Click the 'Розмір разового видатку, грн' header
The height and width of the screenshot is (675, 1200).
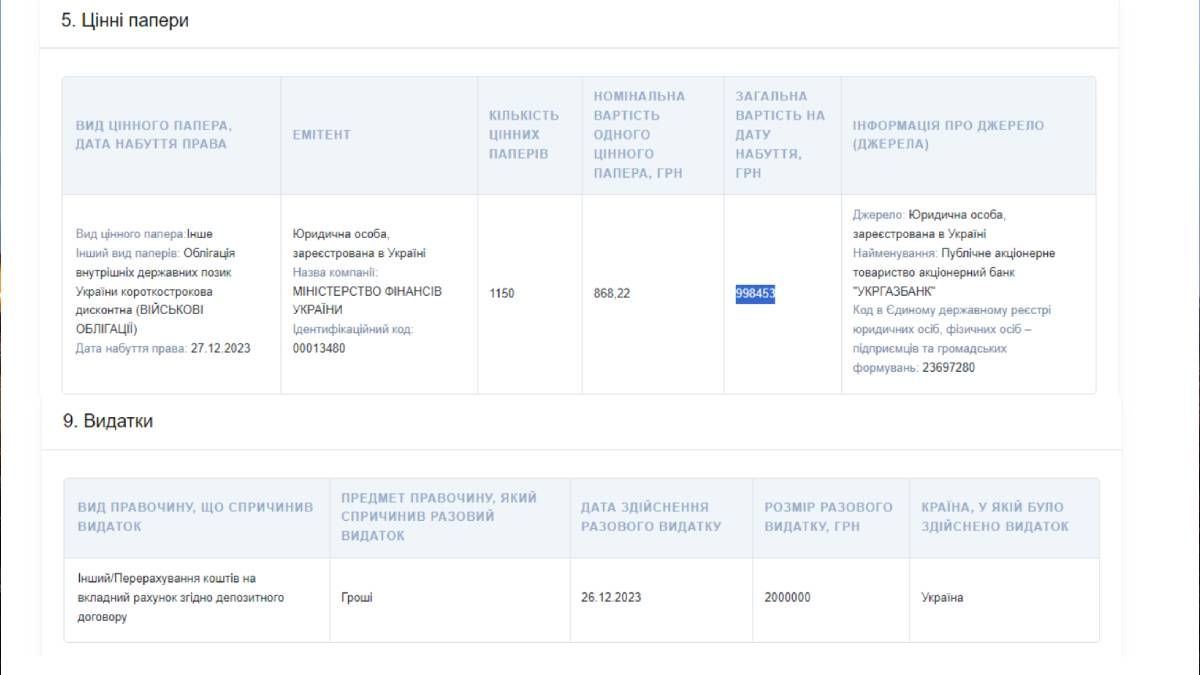coord(828,516)
